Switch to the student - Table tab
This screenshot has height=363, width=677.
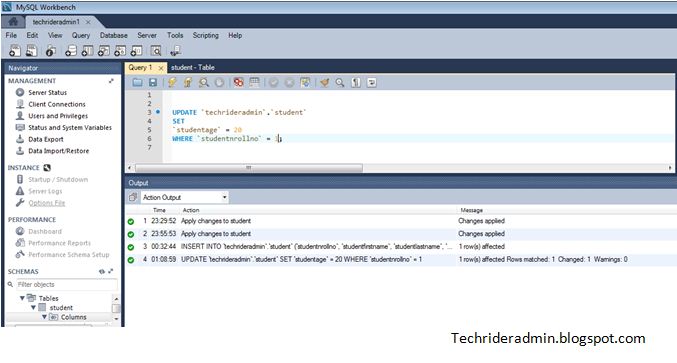coord(193,67)
